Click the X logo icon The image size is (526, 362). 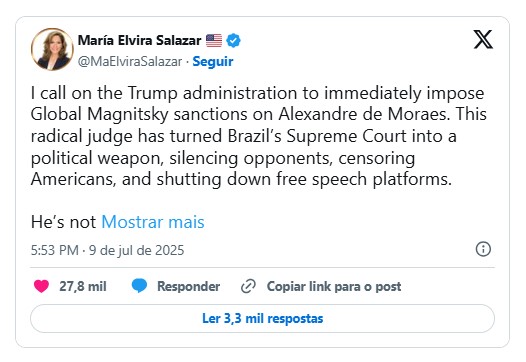point(483,39)
